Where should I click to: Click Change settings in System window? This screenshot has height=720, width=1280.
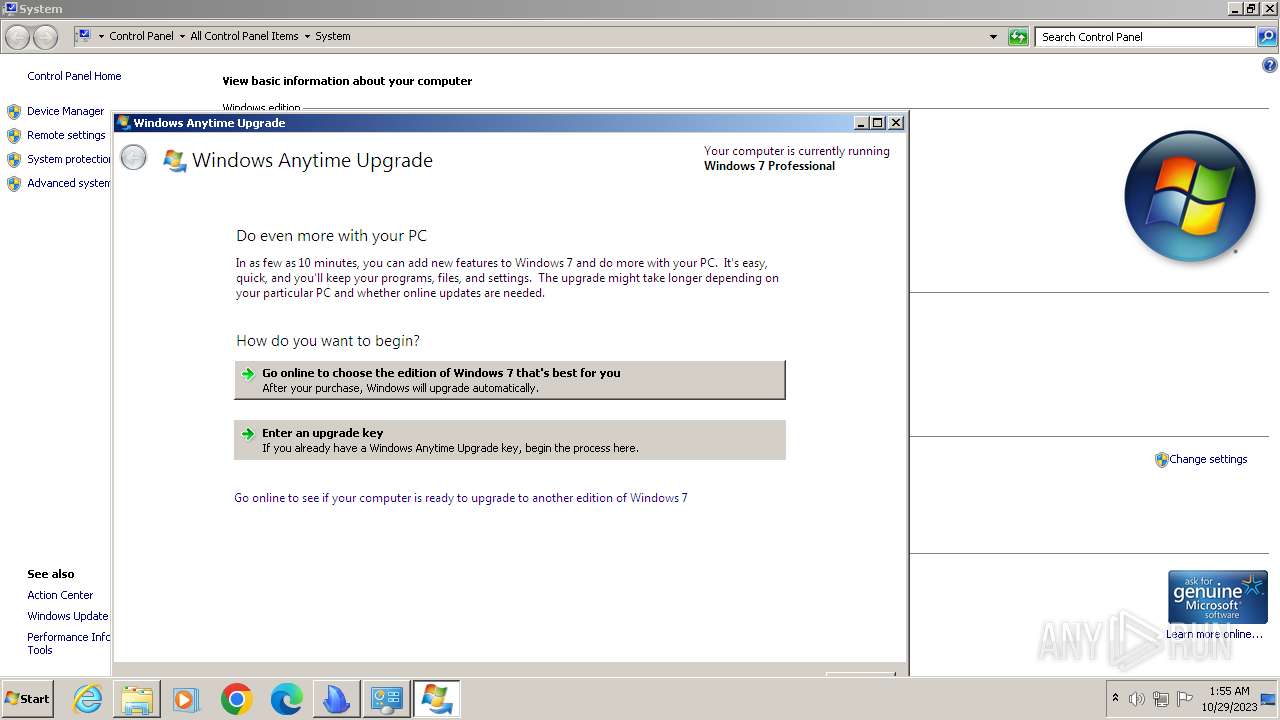1208,459
